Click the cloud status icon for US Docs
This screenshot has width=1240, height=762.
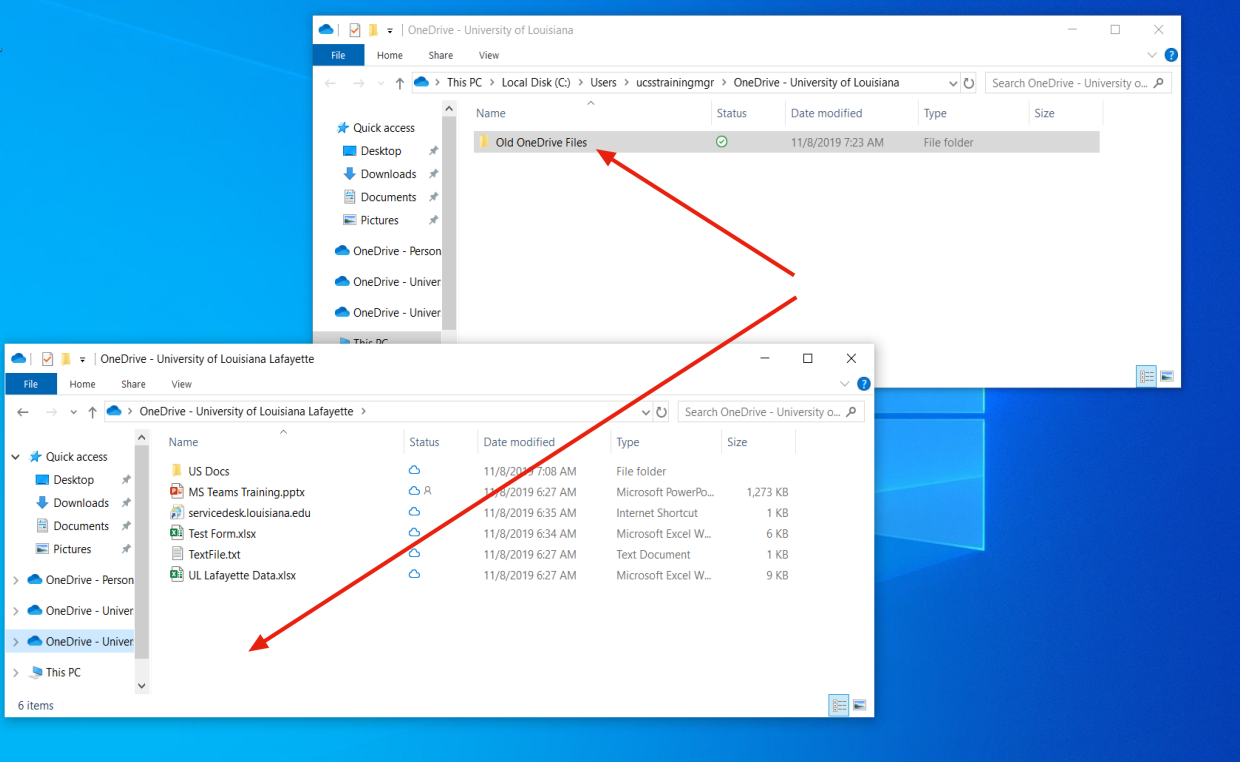coord(414,470)
